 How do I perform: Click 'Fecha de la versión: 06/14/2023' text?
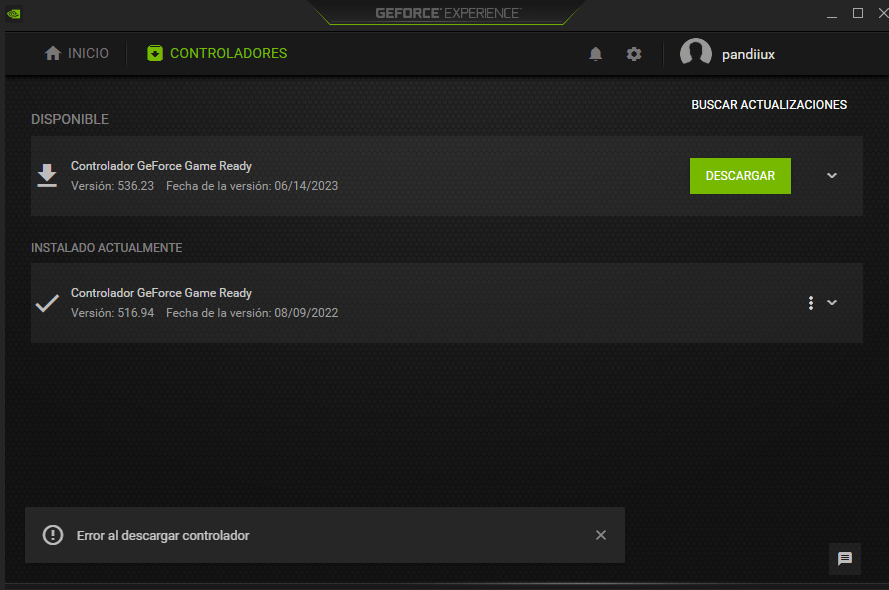point(252,186)
